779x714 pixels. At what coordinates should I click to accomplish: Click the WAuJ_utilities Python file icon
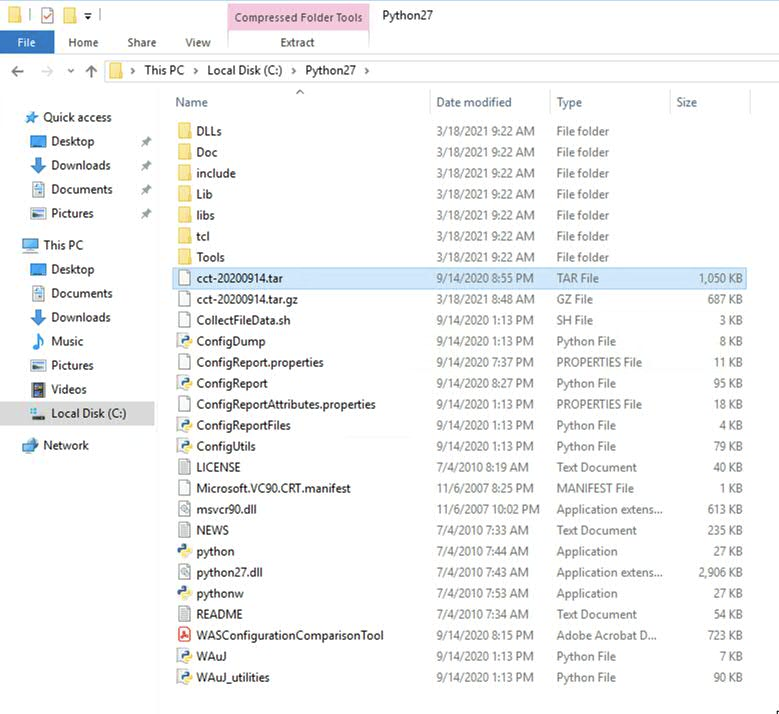tap(184, 677)
